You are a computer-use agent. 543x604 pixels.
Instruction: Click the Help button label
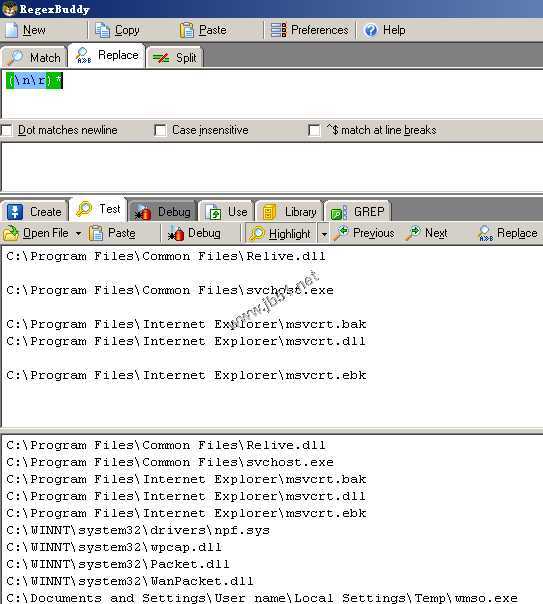click(x=394, y=30)
